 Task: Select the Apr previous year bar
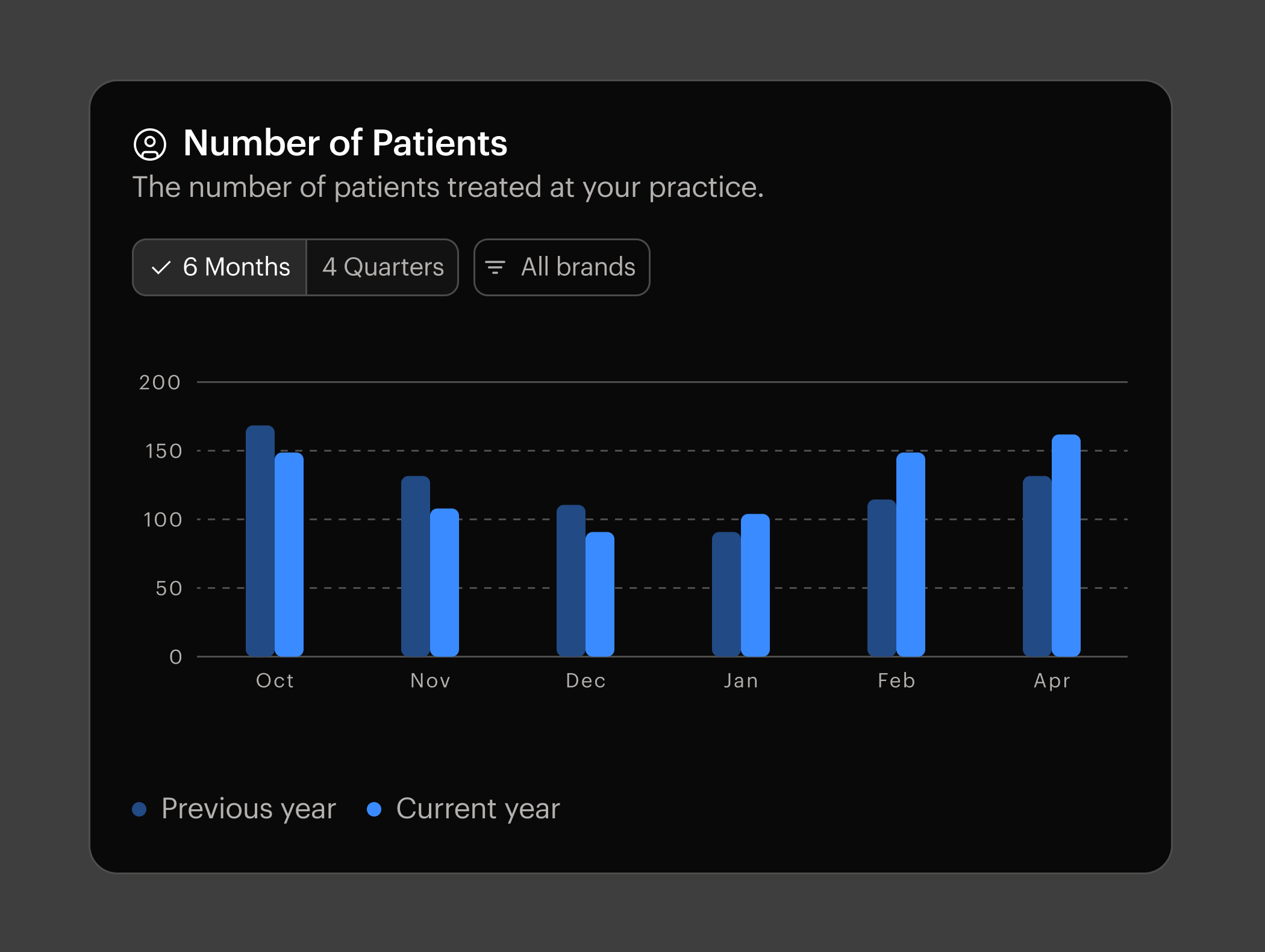tap(1037, 566)
